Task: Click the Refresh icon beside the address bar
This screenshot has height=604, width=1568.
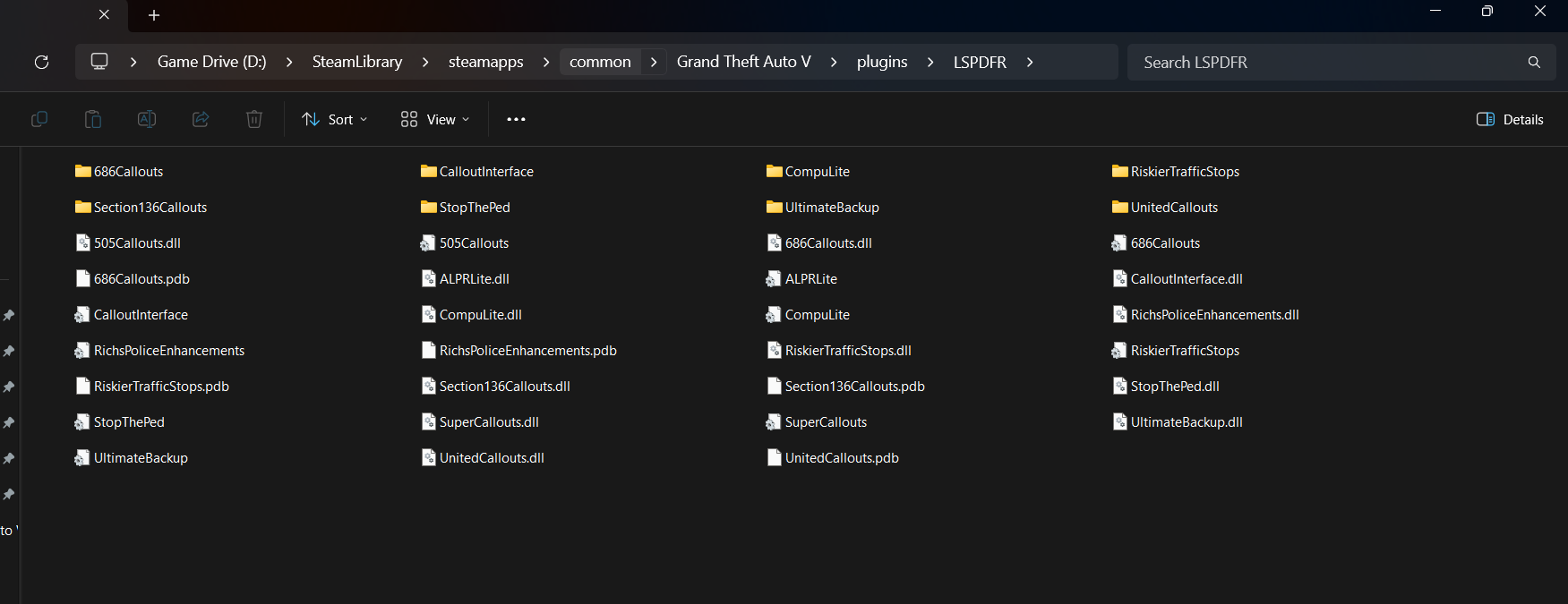Action: coord(41,62)
